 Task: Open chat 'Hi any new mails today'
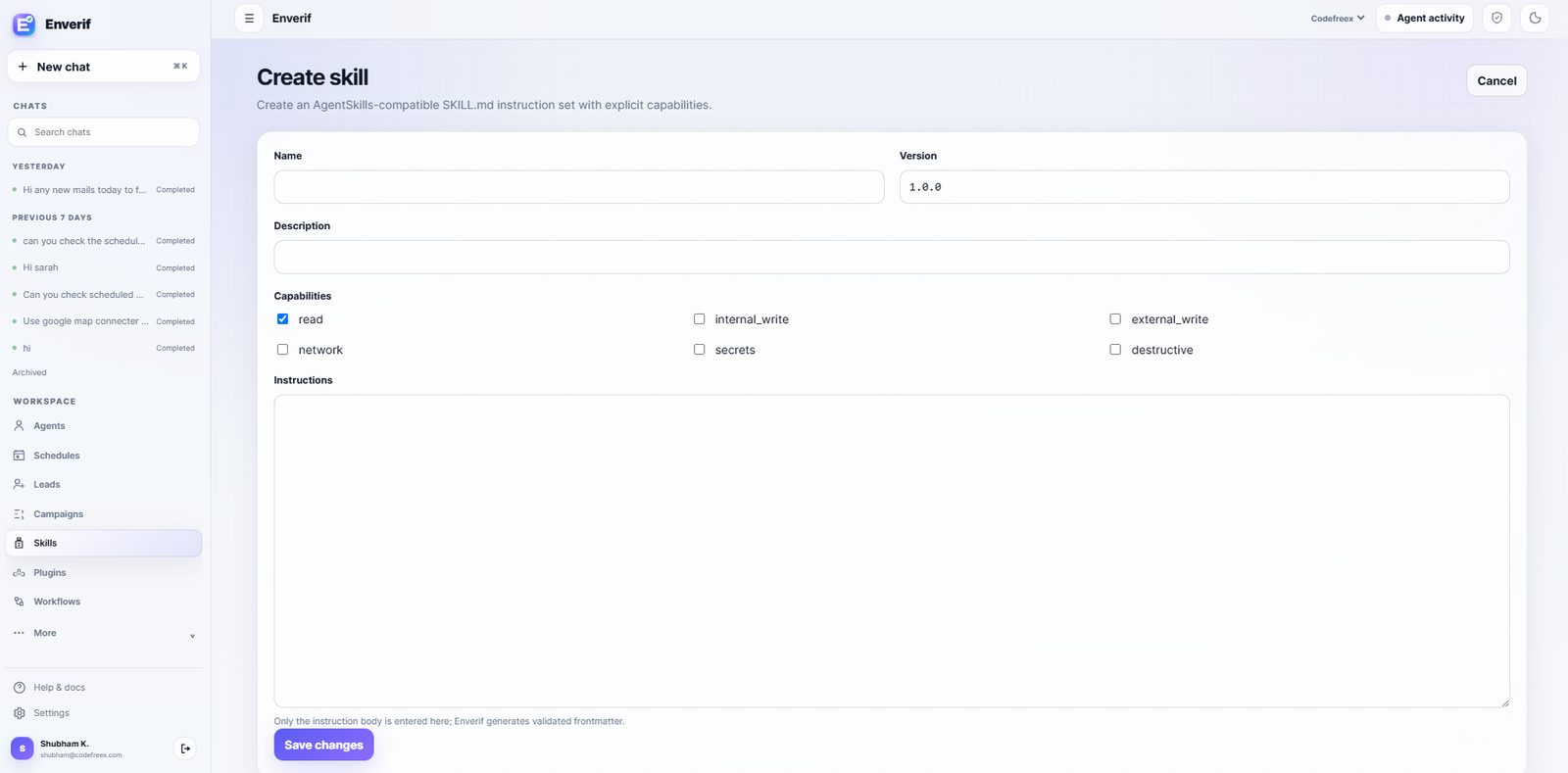click(x=104, y=190)
